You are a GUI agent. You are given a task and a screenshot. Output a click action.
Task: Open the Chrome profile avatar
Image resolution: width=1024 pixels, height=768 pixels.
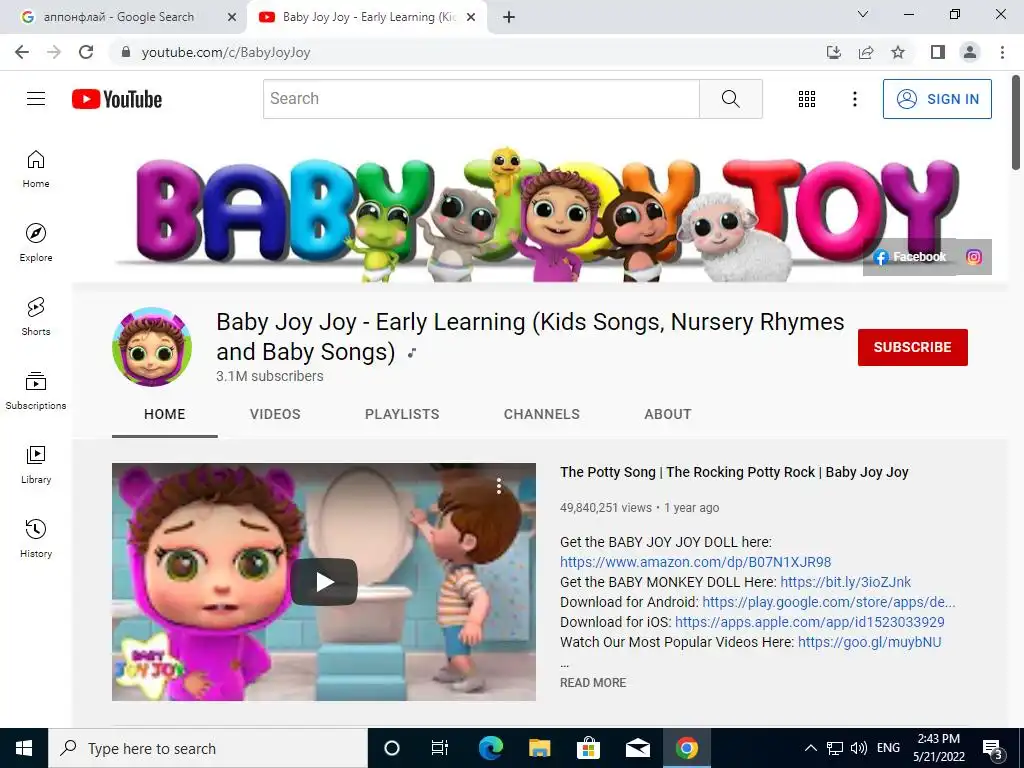970,52
